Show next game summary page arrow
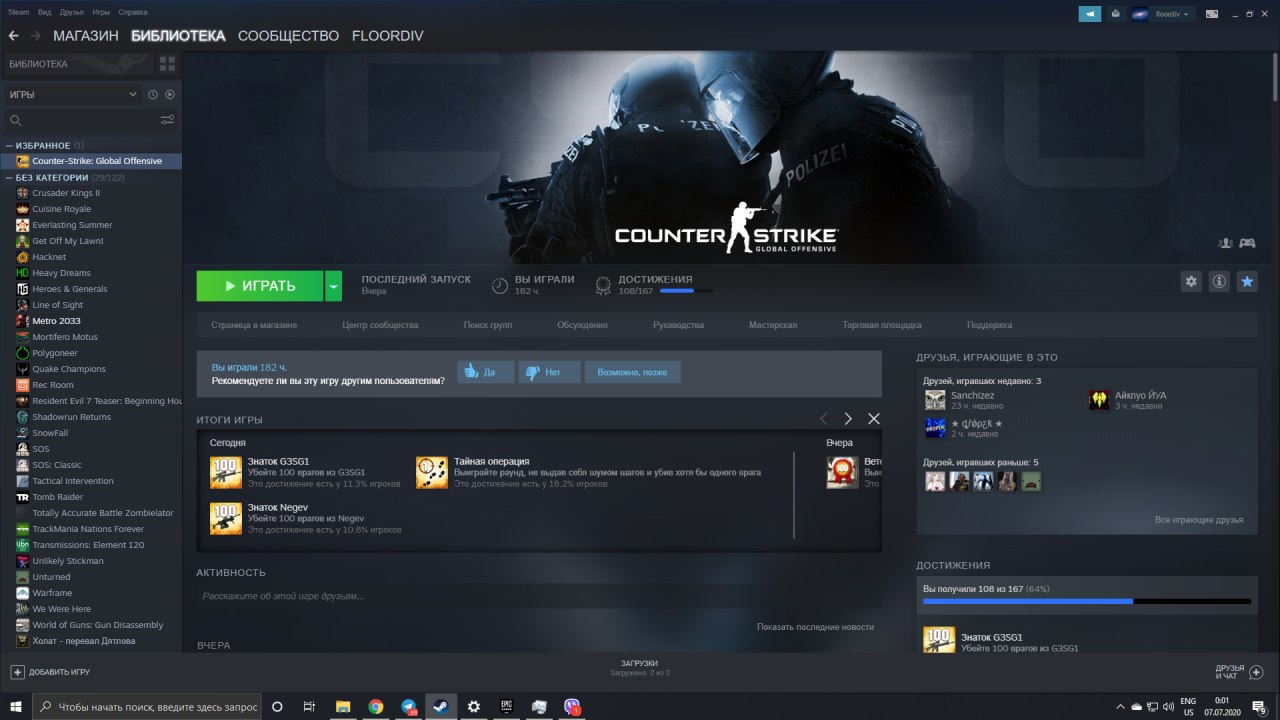The height and width of the screenshot is (720, 1280). pyautogui.click(x=848, y=419)
